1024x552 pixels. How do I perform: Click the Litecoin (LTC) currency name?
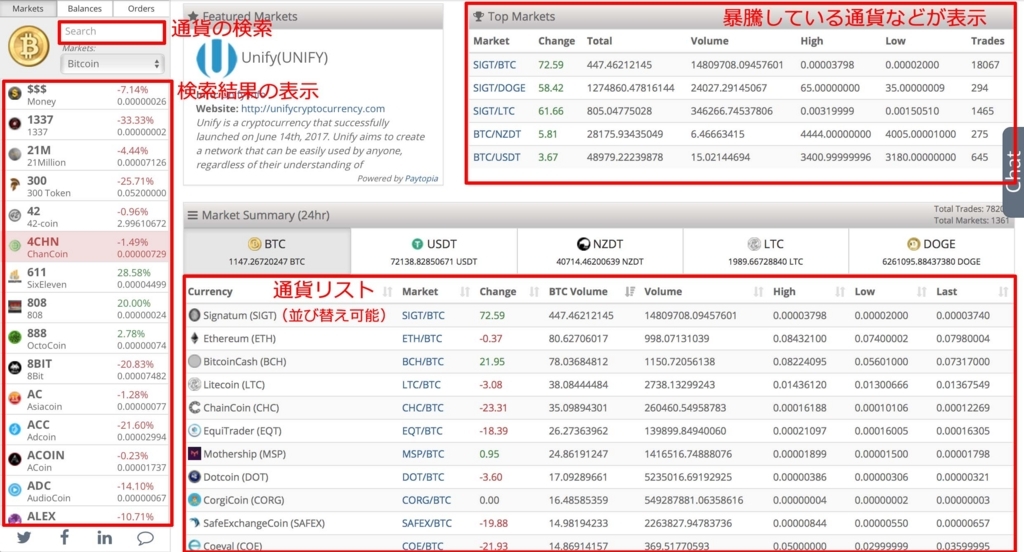coord(234,384)
